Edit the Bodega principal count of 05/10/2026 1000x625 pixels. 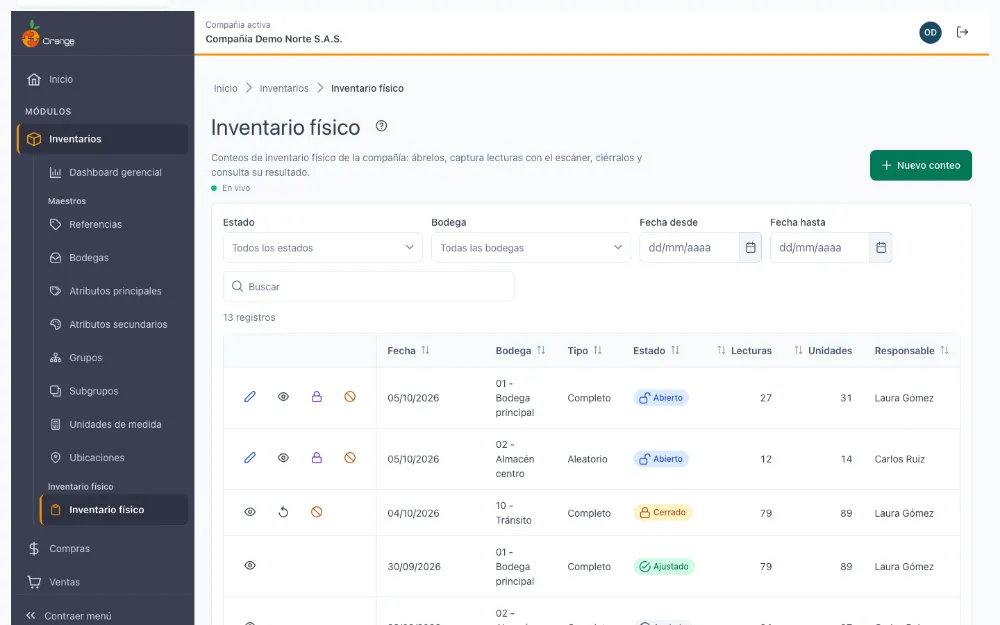[250, 397]
